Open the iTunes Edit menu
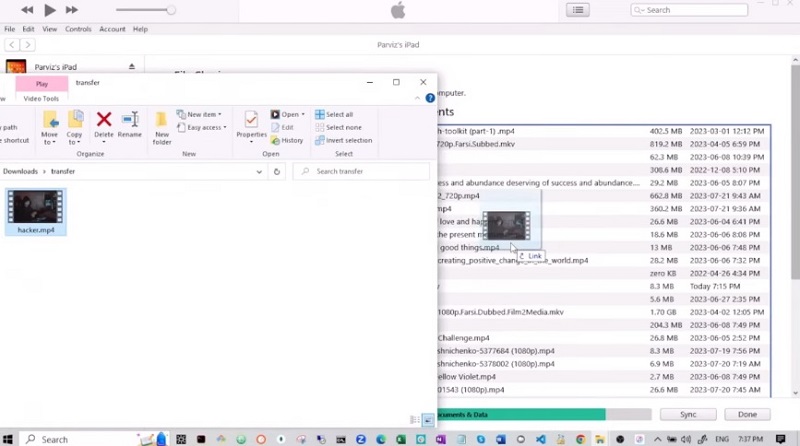Screen dimensions: 800x446 (x=29, y=29)
